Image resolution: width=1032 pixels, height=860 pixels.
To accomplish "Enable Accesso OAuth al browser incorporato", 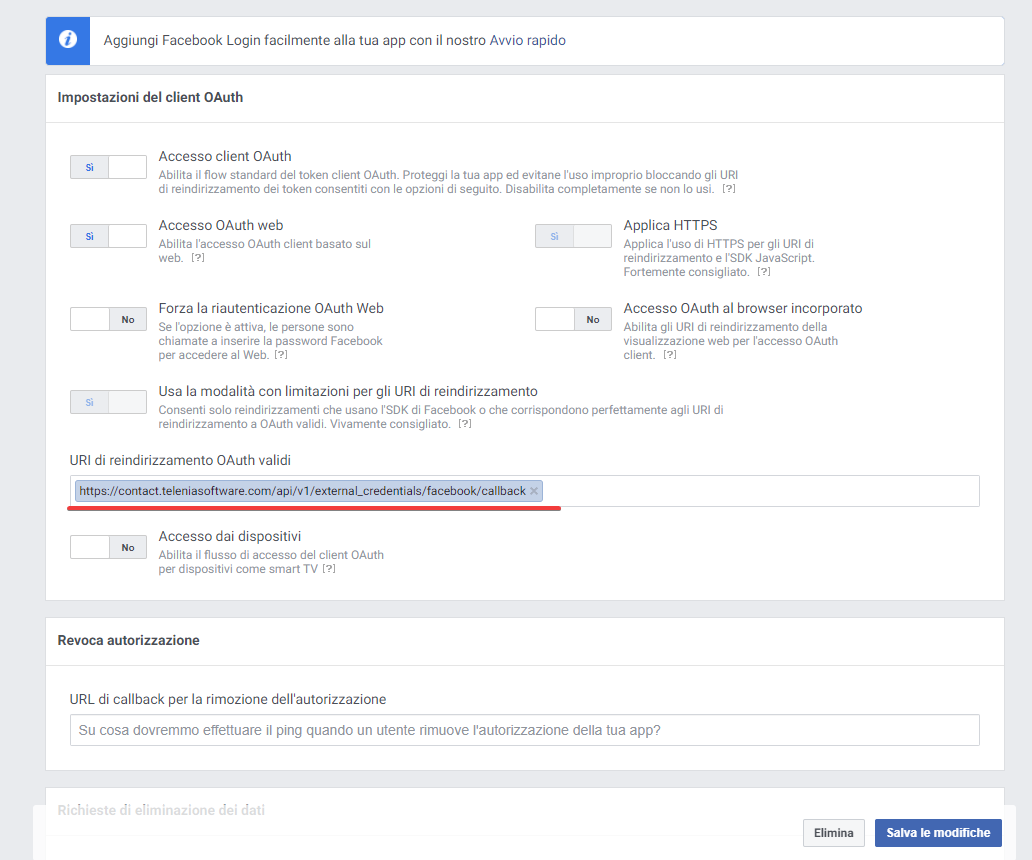I will [x=573, y=319].
